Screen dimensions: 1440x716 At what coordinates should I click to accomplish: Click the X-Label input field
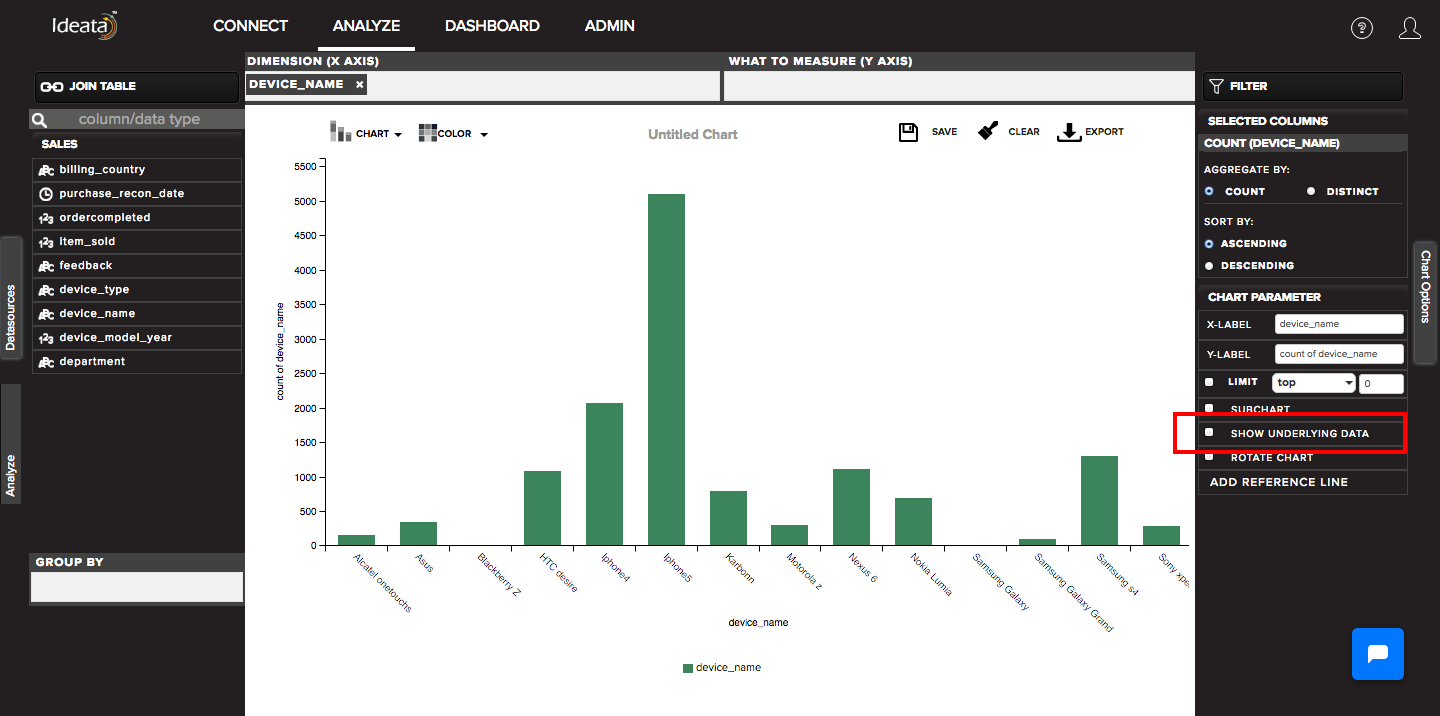point(1340,324)
